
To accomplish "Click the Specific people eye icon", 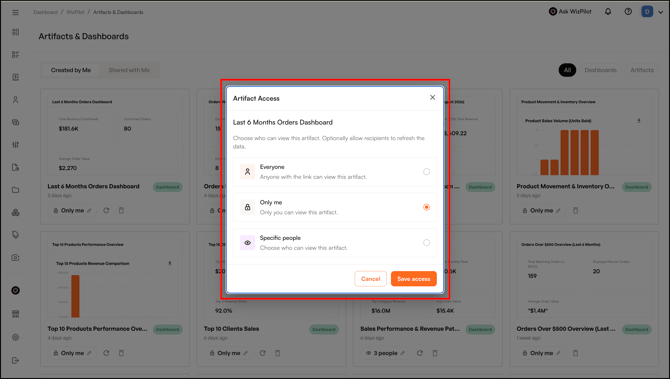I will pyautogui.click(x=247, y=243).
